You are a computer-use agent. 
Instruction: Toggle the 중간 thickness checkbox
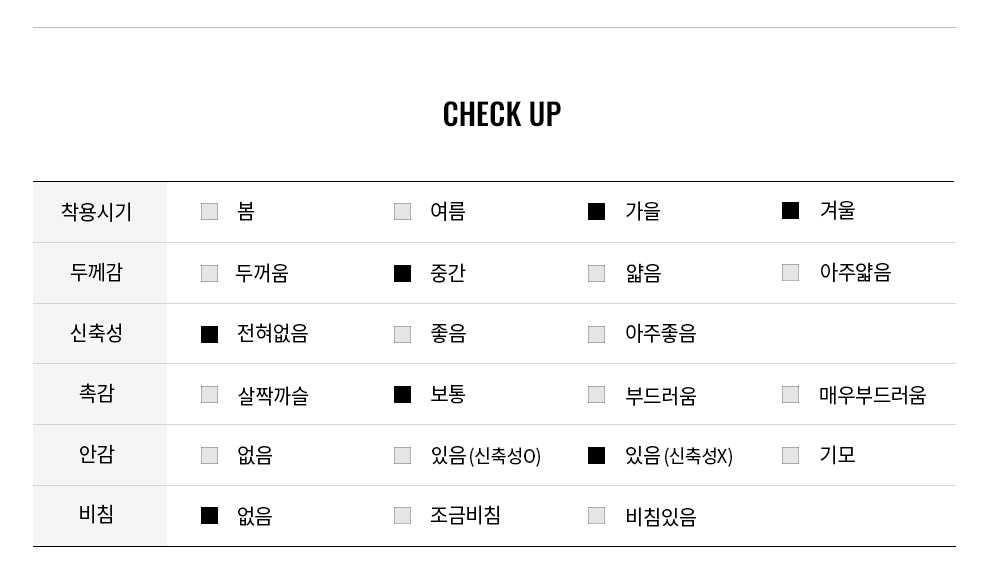pos(403,274)
